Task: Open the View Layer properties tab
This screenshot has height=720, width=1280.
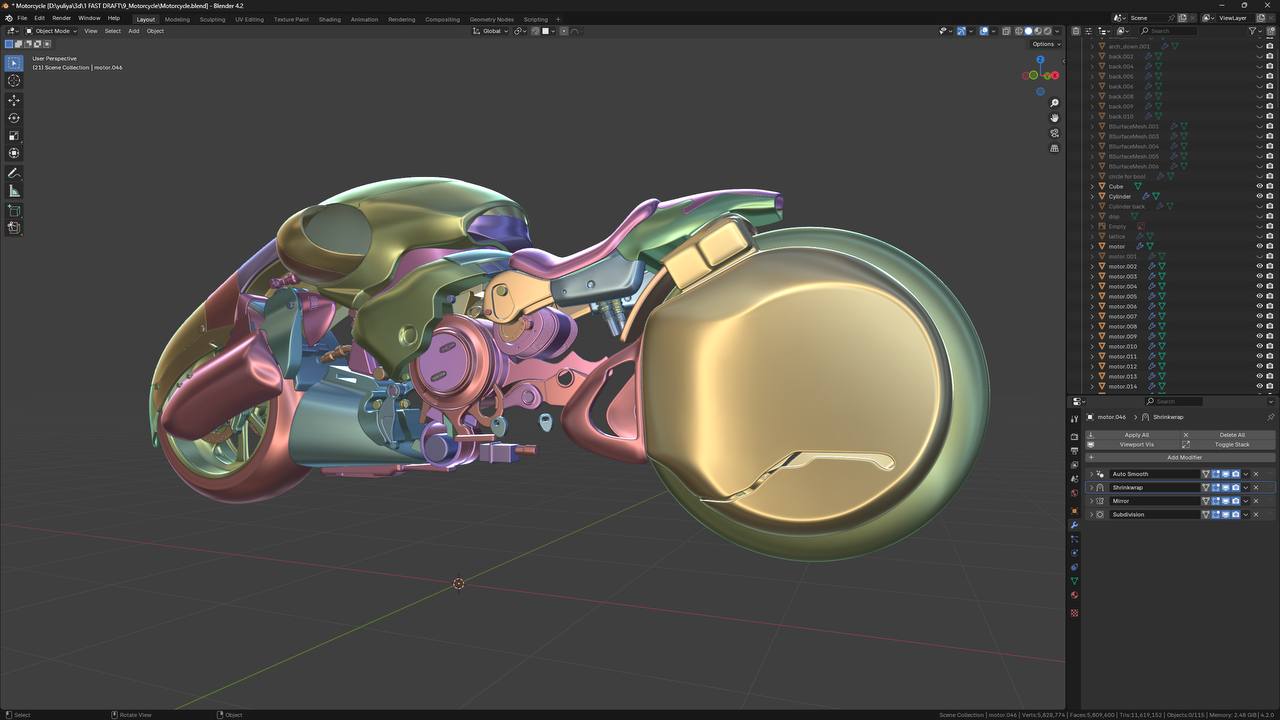Action: pyautogui.click(x=1074, y=465)
